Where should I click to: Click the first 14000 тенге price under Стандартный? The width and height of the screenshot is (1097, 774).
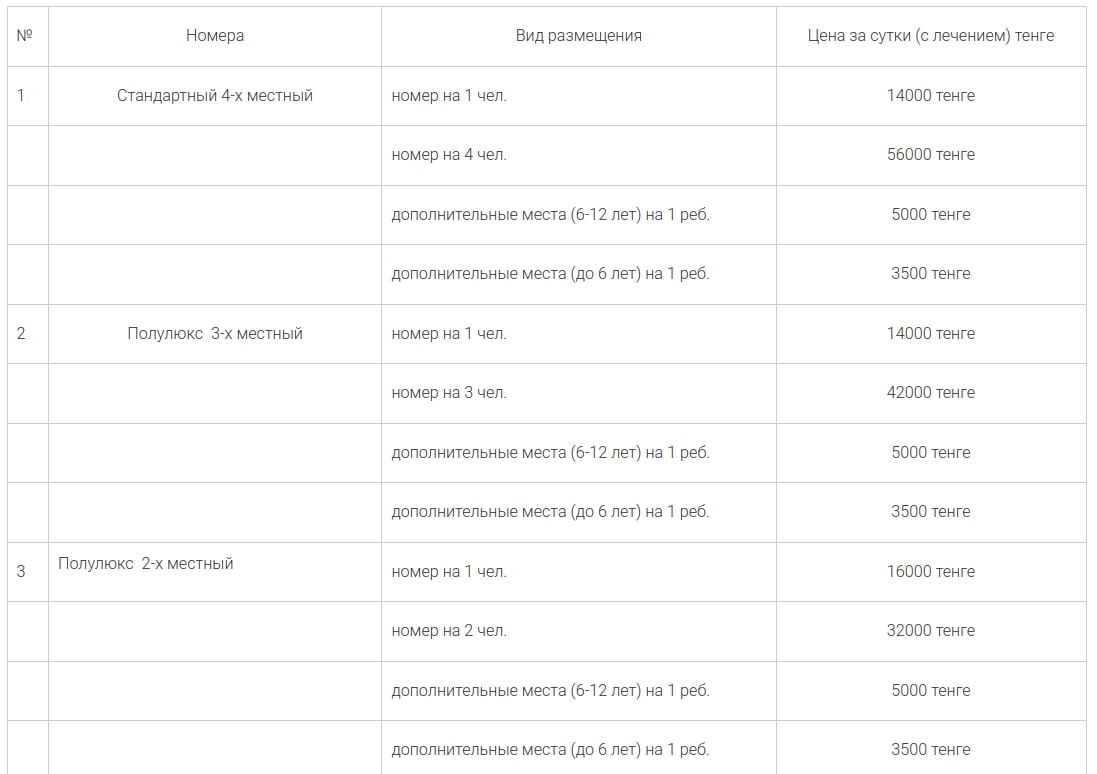tap(930, 96)
